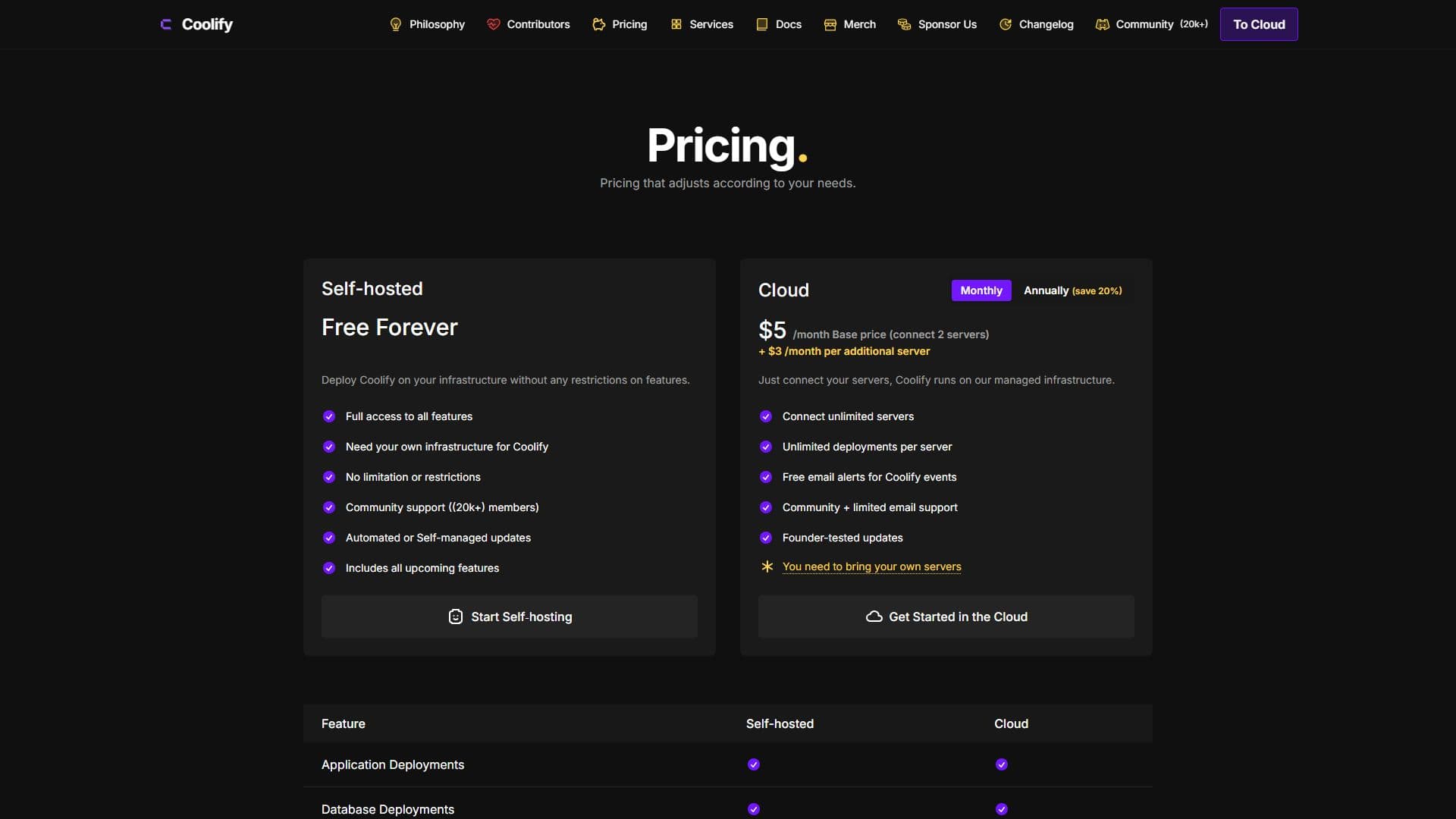The height and width of the screenshot is (819, 1456).
Task: Click Start Self-hosting button
Action: (x=510, y=617)
